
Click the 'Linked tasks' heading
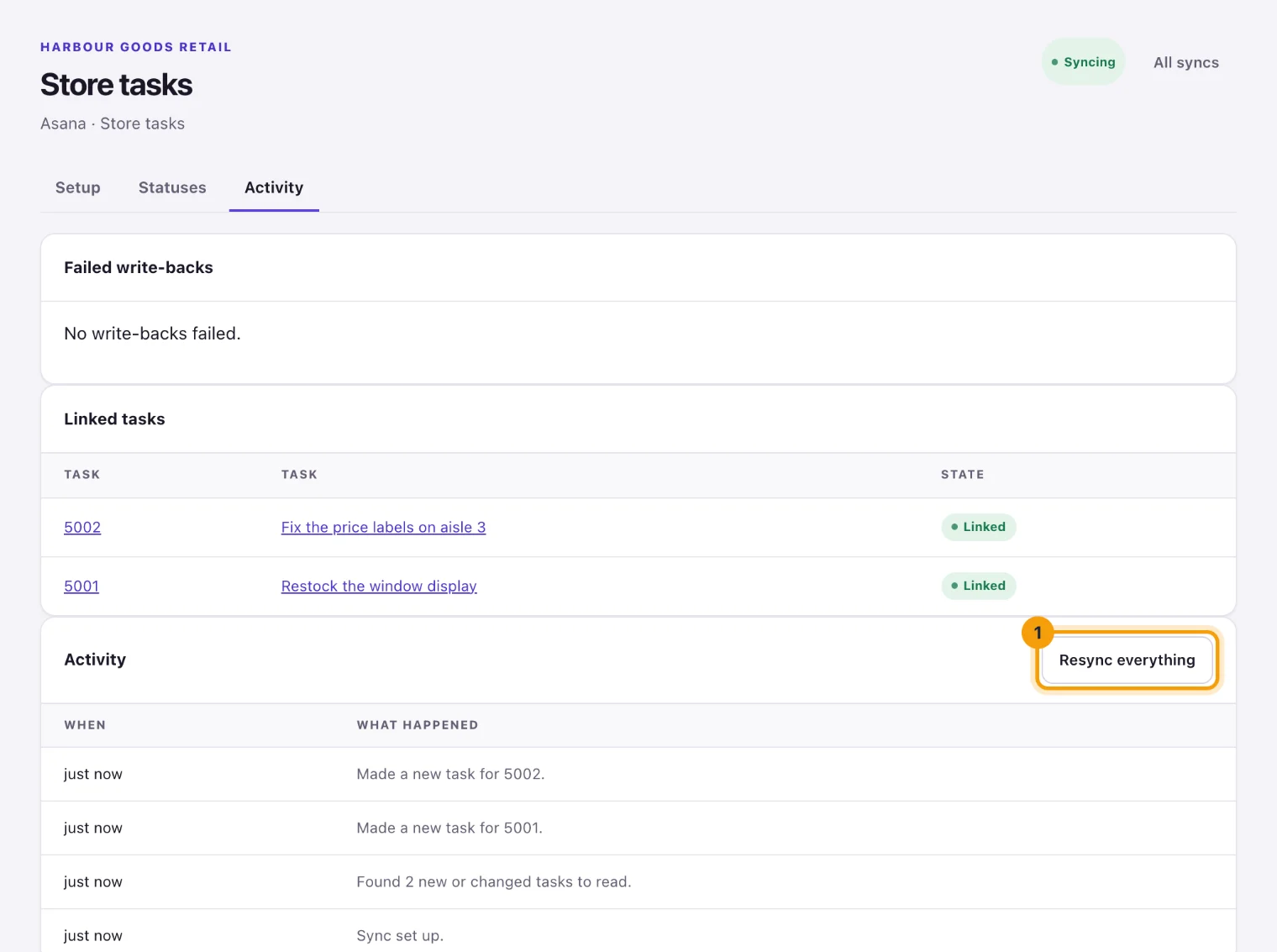(x=114, y=418)
